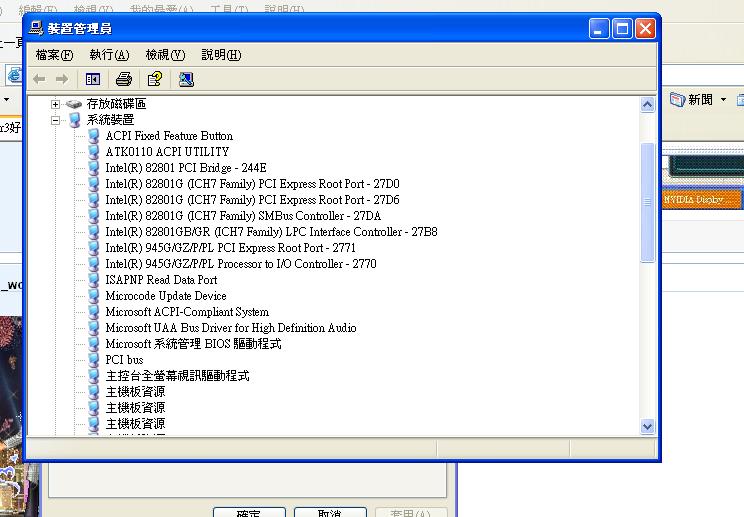The height and width of the screenshot is (517, 744).
Task: Click the Back arrow toolbar button
Action: pos(39,79)
